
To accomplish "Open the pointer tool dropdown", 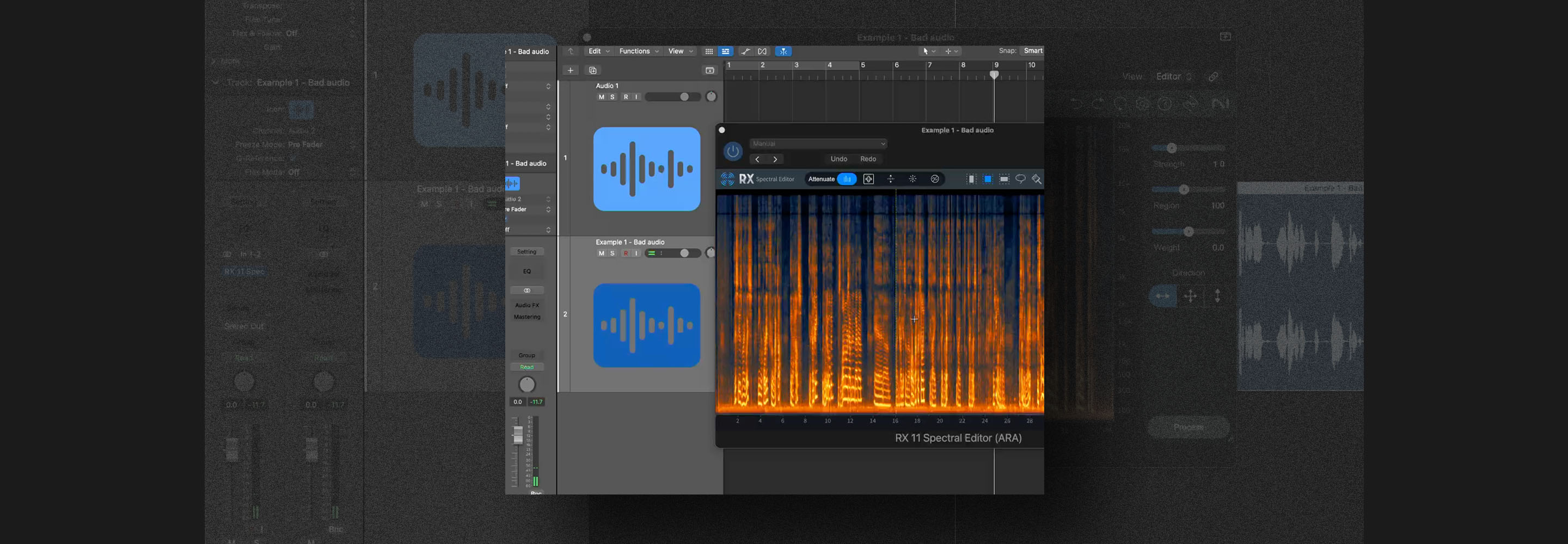I will pos(928,52).
